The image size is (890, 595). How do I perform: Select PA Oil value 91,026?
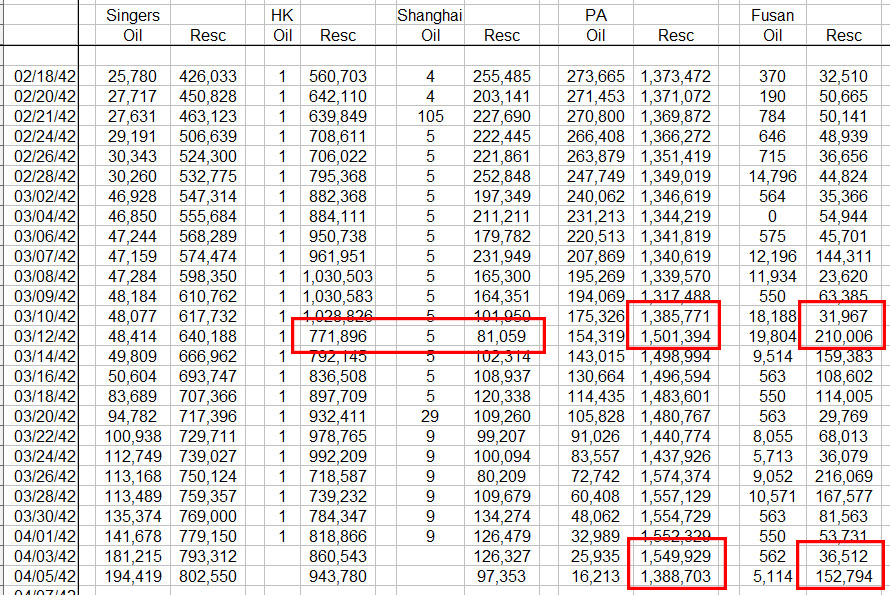click(595, 437)
